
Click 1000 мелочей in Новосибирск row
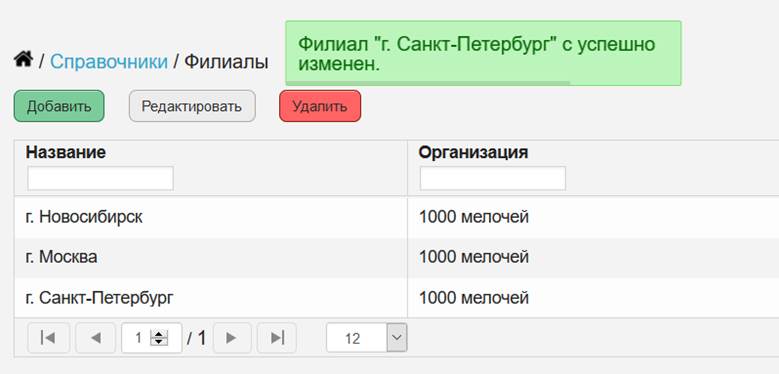(473, 217)
